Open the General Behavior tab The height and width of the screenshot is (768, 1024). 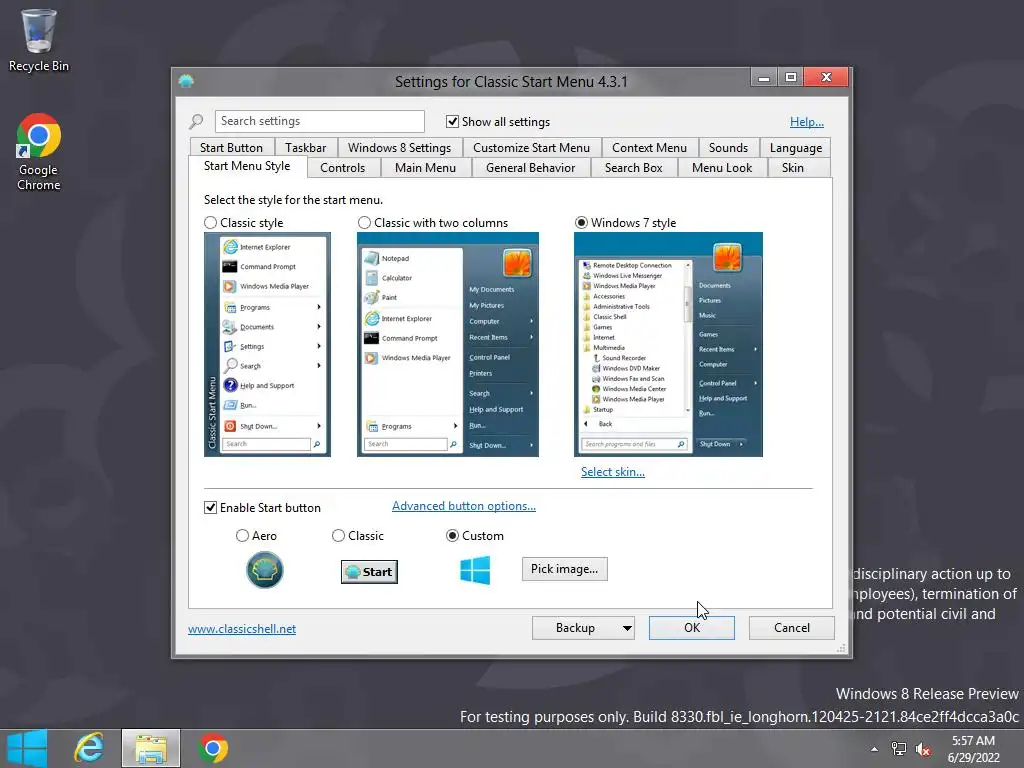(531, 168)
